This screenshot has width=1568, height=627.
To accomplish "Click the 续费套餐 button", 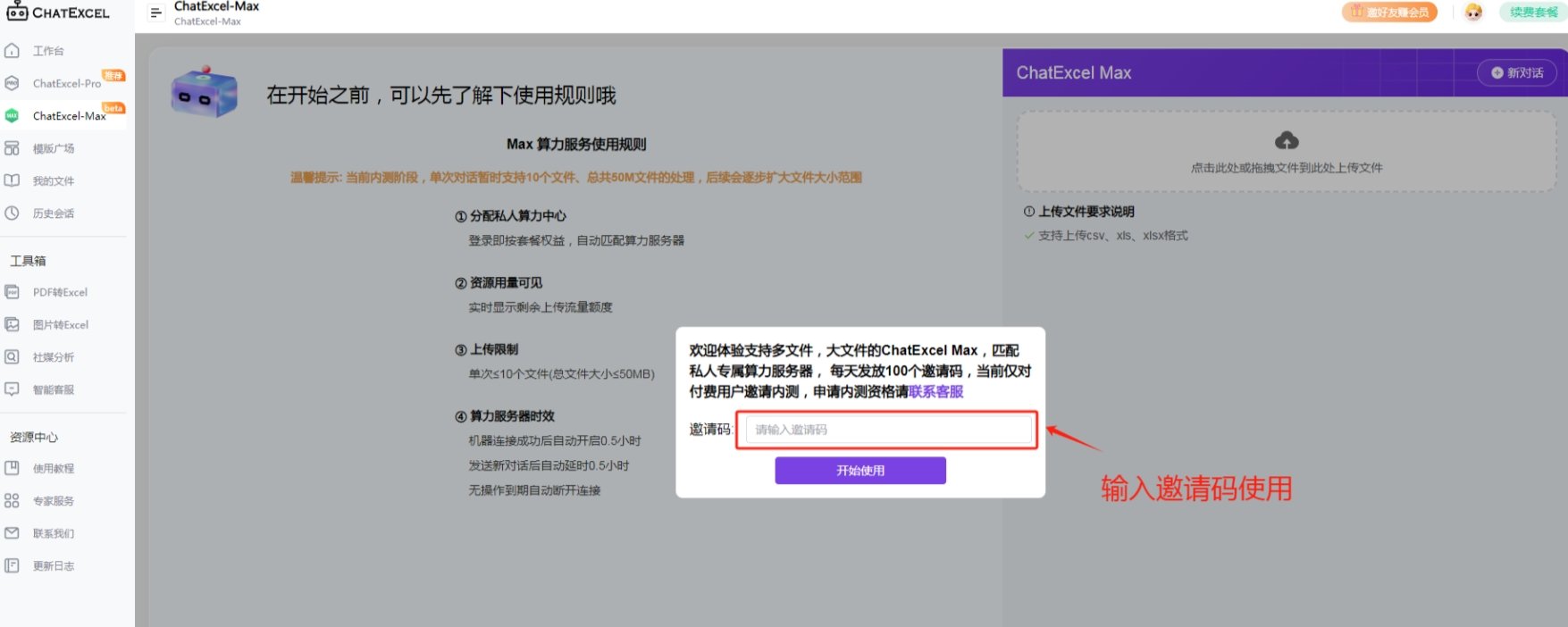I will (1533, 13).
